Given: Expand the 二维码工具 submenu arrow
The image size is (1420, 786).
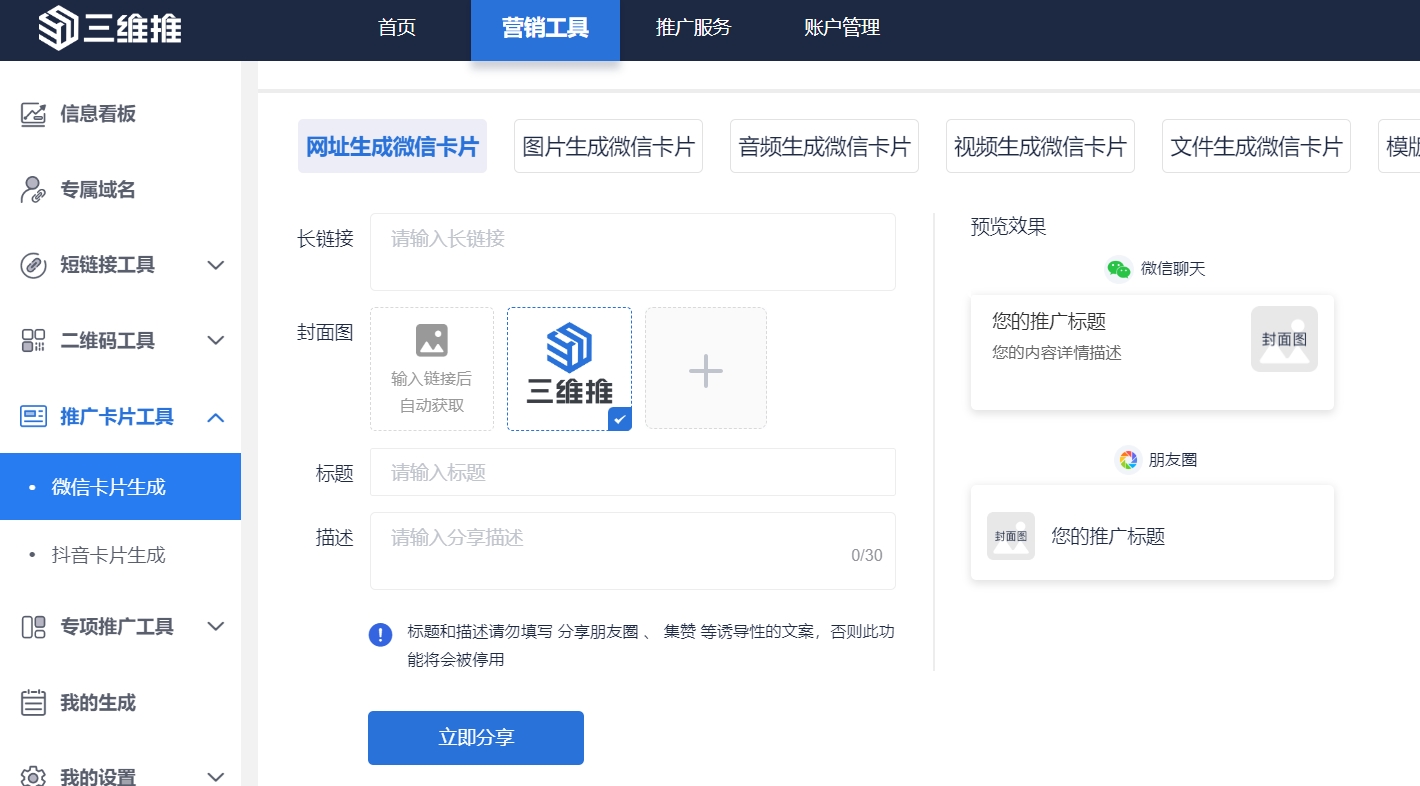Looking at the screenshot, I should [215, 341].
